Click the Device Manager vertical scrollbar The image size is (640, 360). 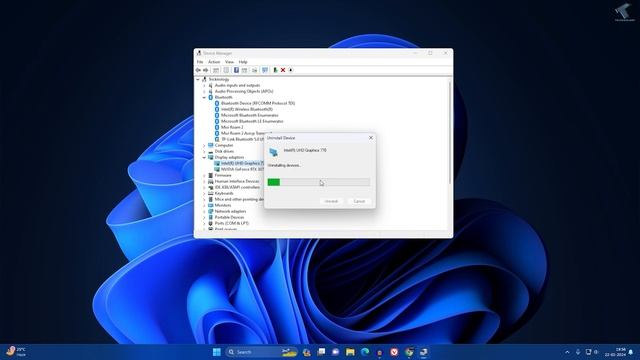(x=450, y=132)
